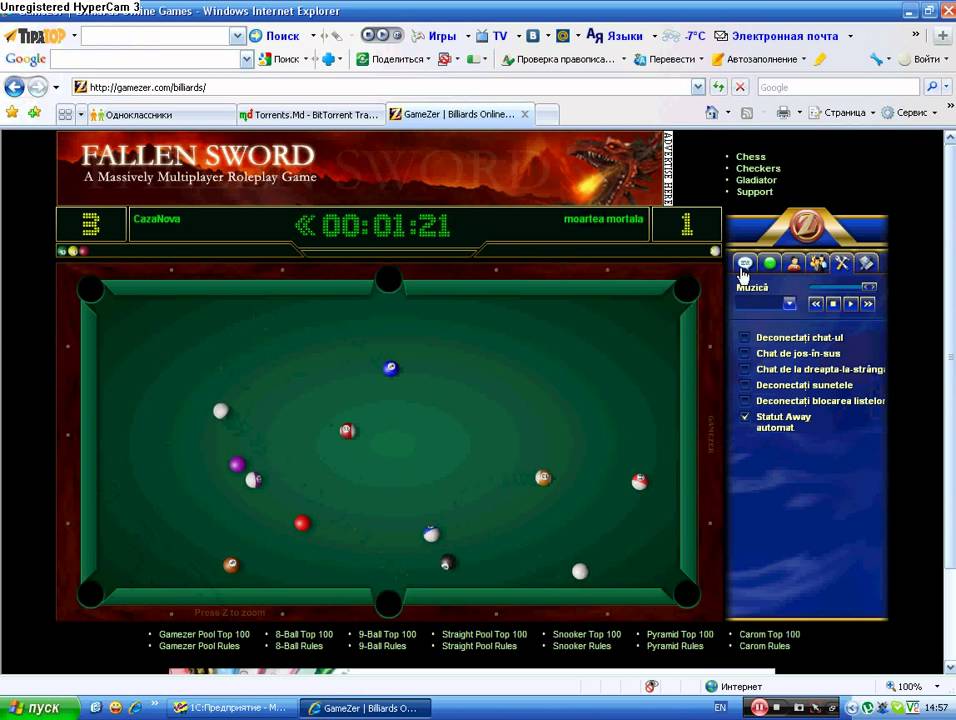Screen dimensions: 956x720
Task: Open the chat bubble tab in GameZer panel
Action: point(744,263)
